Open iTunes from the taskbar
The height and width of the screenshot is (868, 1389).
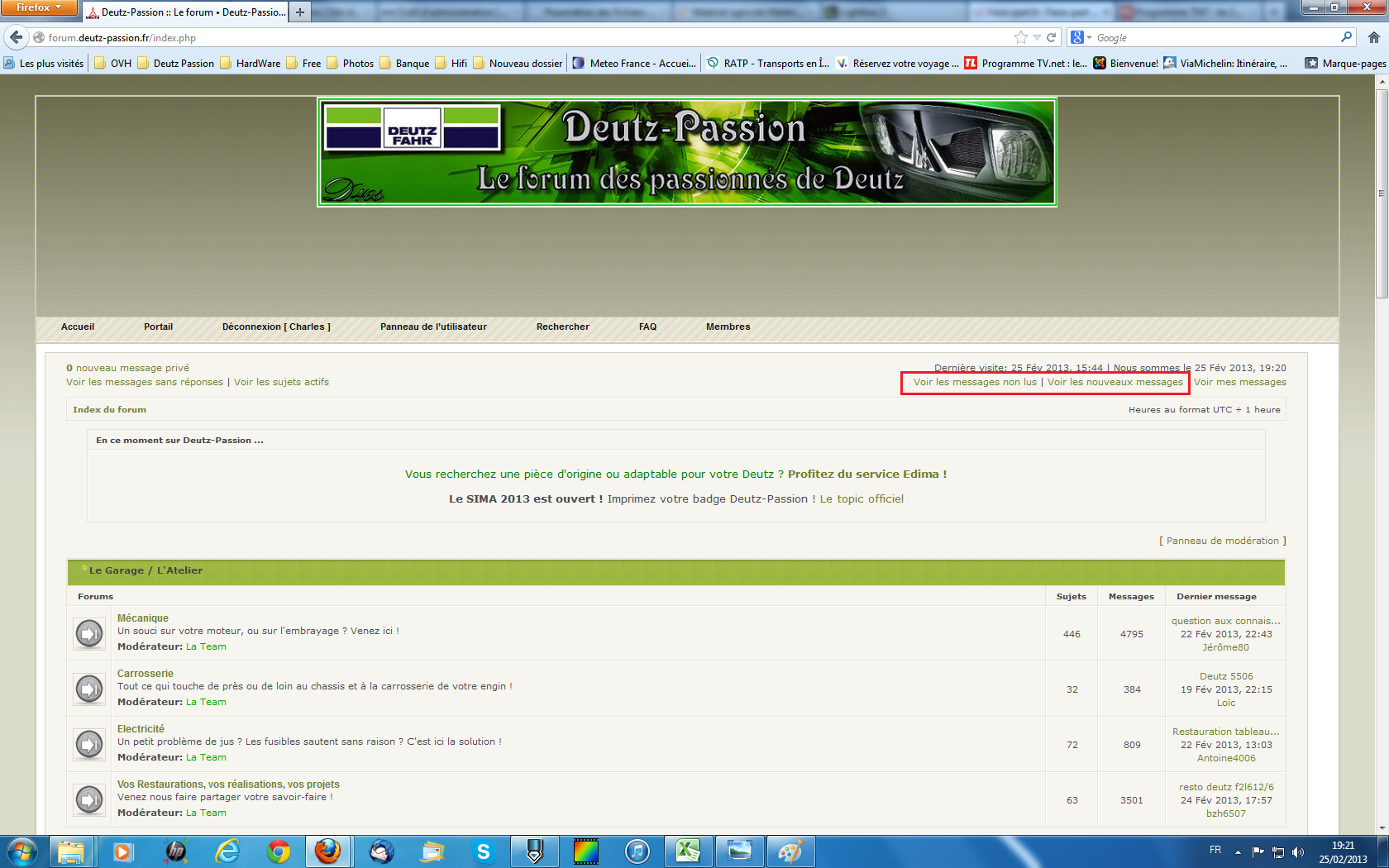point(637,851)
